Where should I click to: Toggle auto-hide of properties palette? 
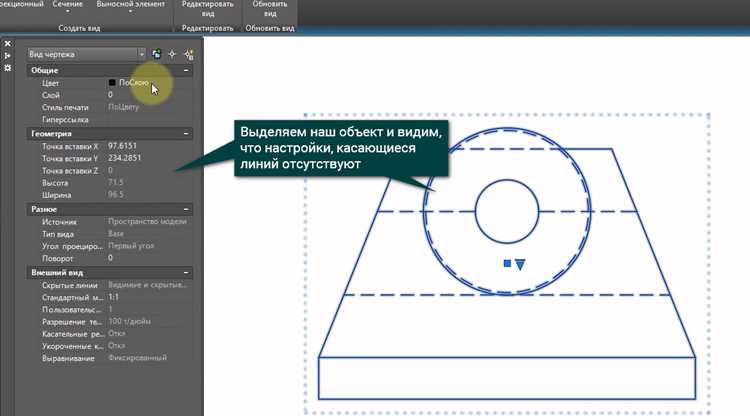pyautogui.click(x=8, y=56)
